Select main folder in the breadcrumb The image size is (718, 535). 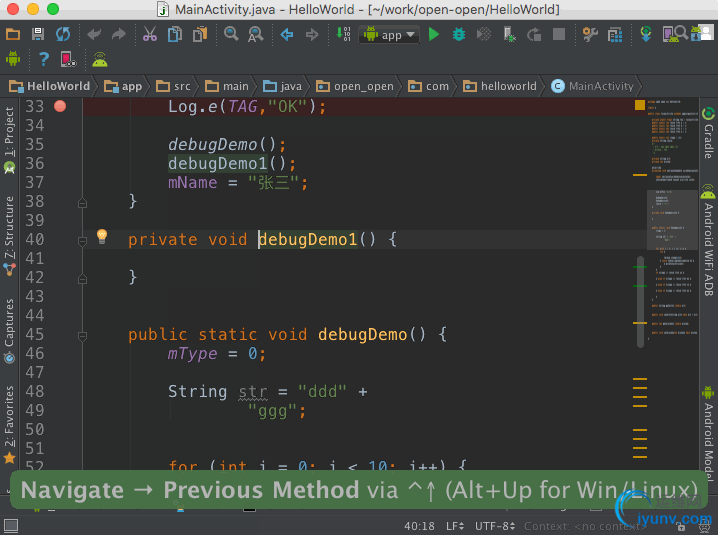pos(227,86)
